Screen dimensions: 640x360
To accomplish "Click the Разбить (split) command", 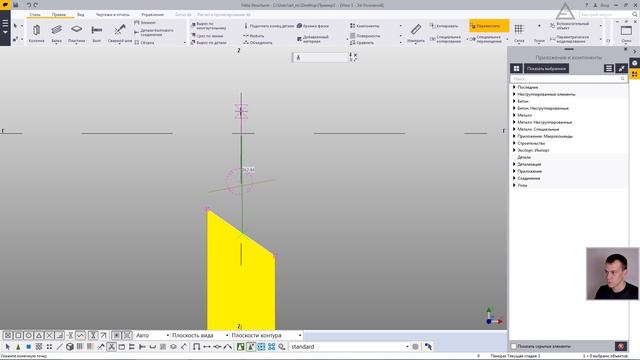I will coord(254,36).
